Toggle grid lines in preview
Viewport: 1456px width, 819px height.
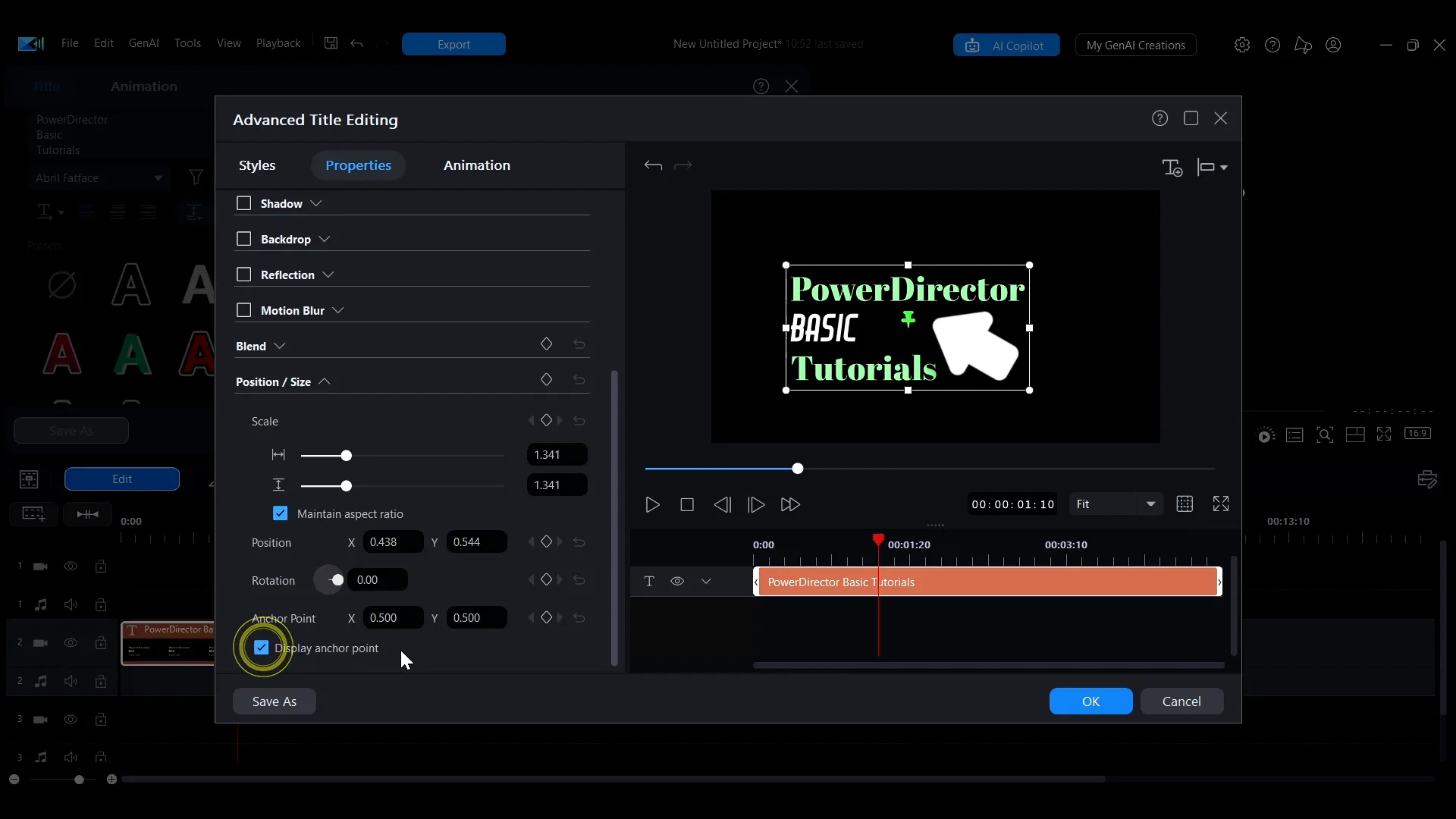pyautogui.click(x=1185, y=504)
